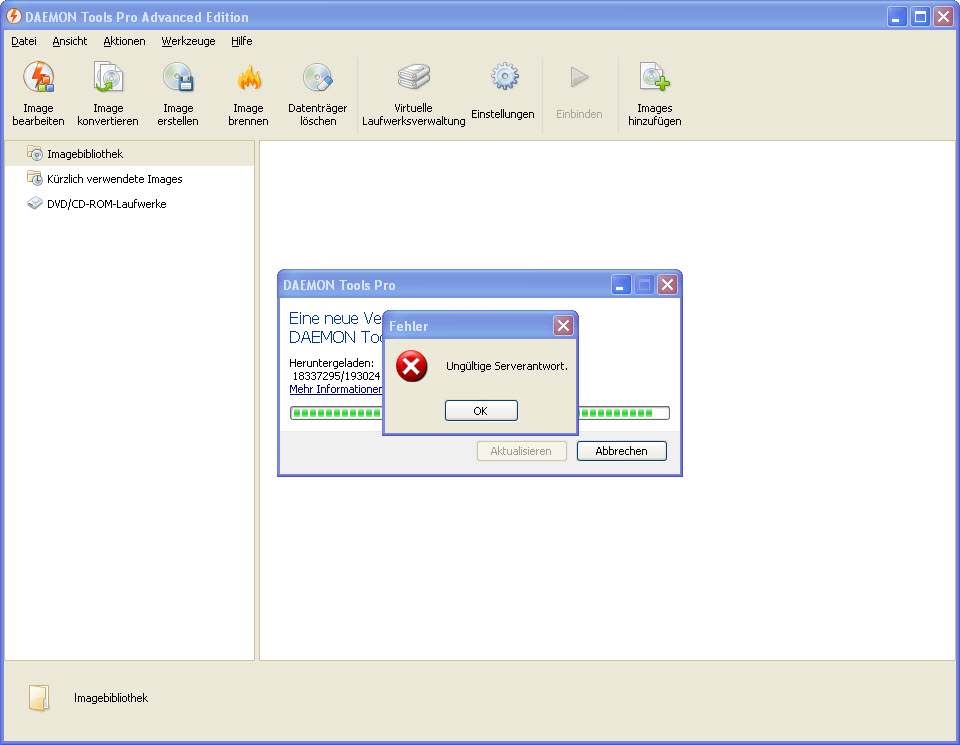Select DVD/CD-ROM-Laufwerke in the sidebar

[x=106, y=204]
